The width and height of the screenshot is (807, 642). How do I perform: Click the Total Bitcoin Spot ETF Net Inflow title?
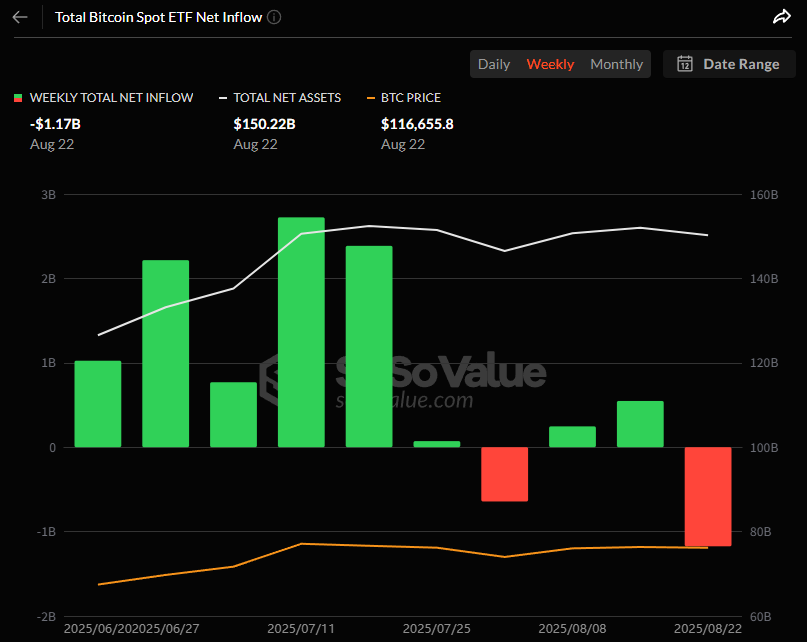pos(160,17)
